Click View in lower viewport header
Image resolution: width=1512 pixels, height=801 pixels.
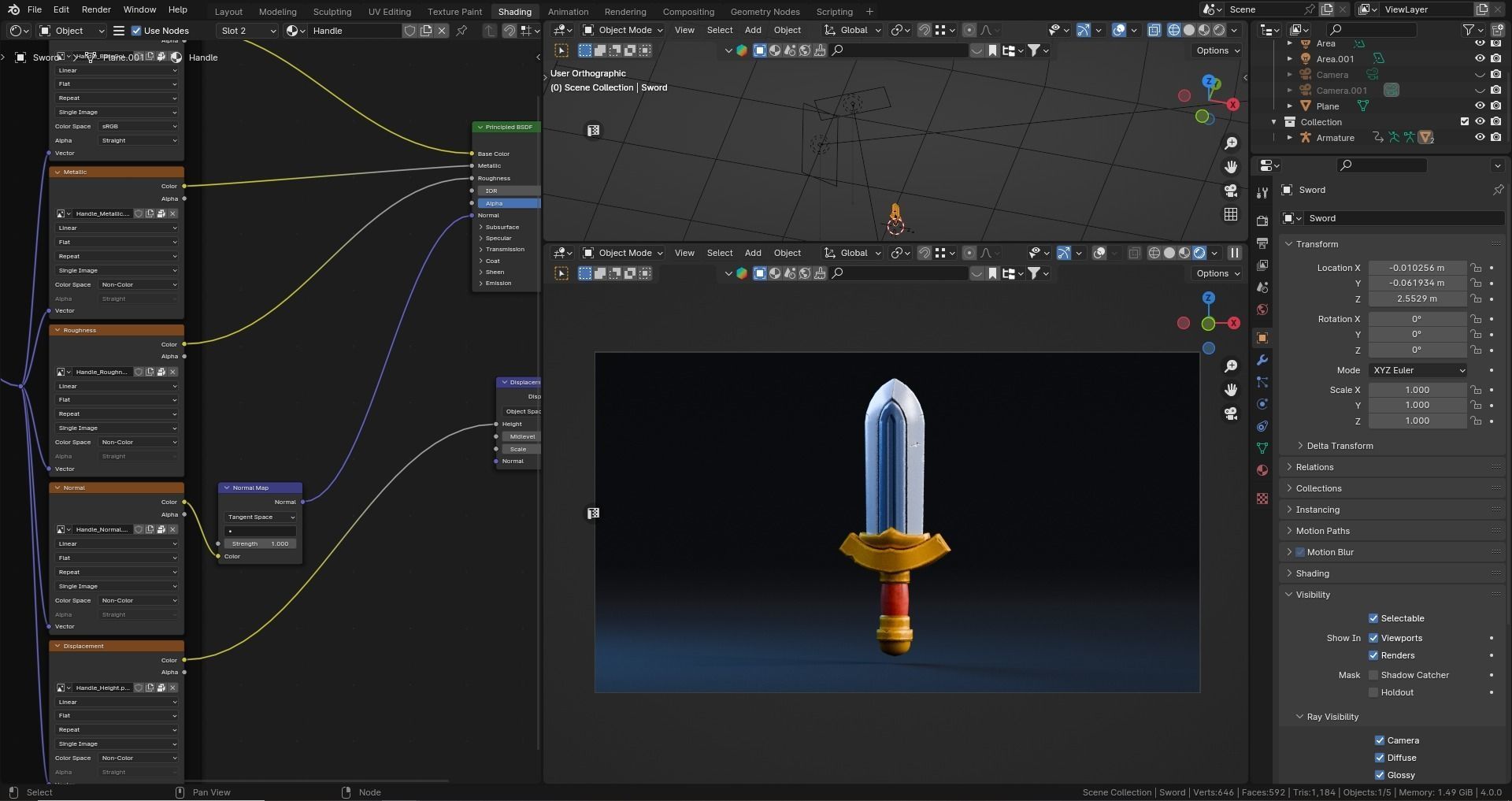(684, 253)
